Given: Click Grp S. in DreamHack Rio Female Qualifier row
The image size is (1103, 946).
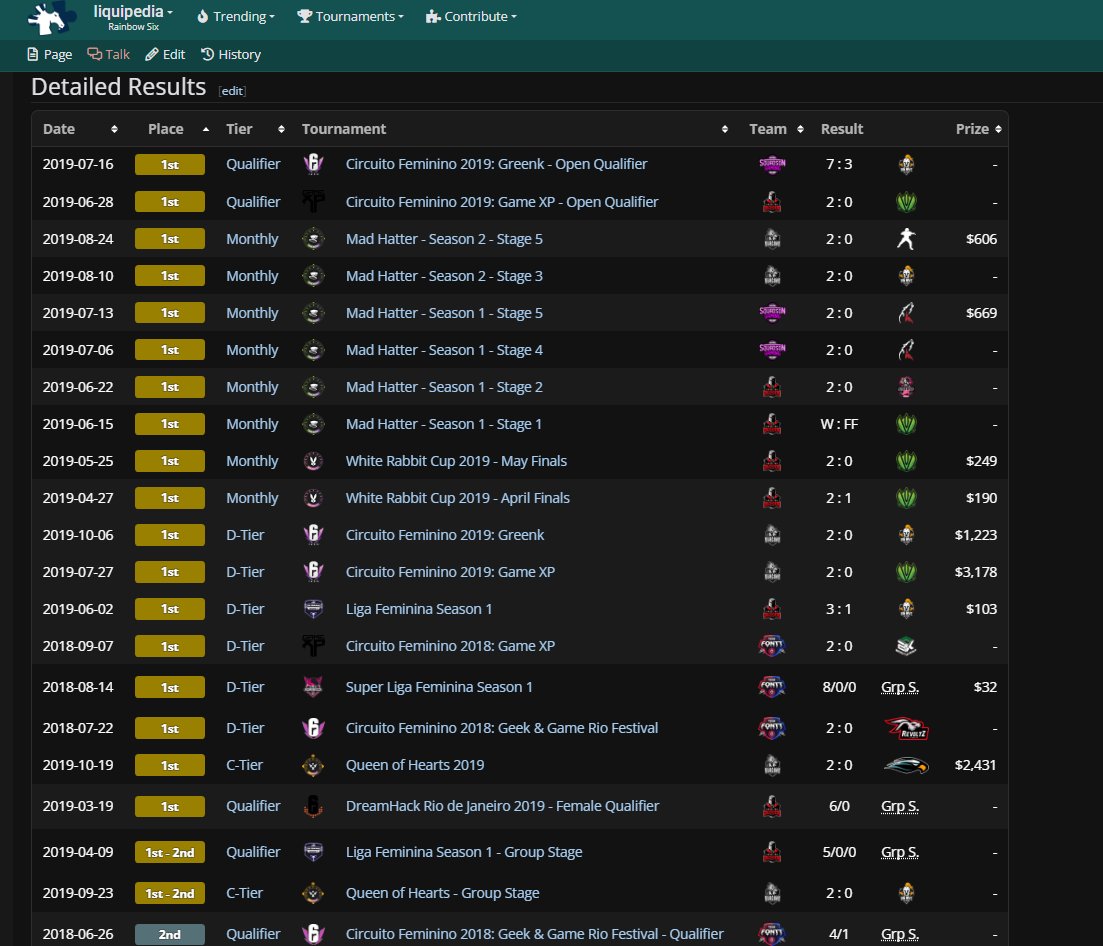Looking at the screenshot, I should (900, 806).
